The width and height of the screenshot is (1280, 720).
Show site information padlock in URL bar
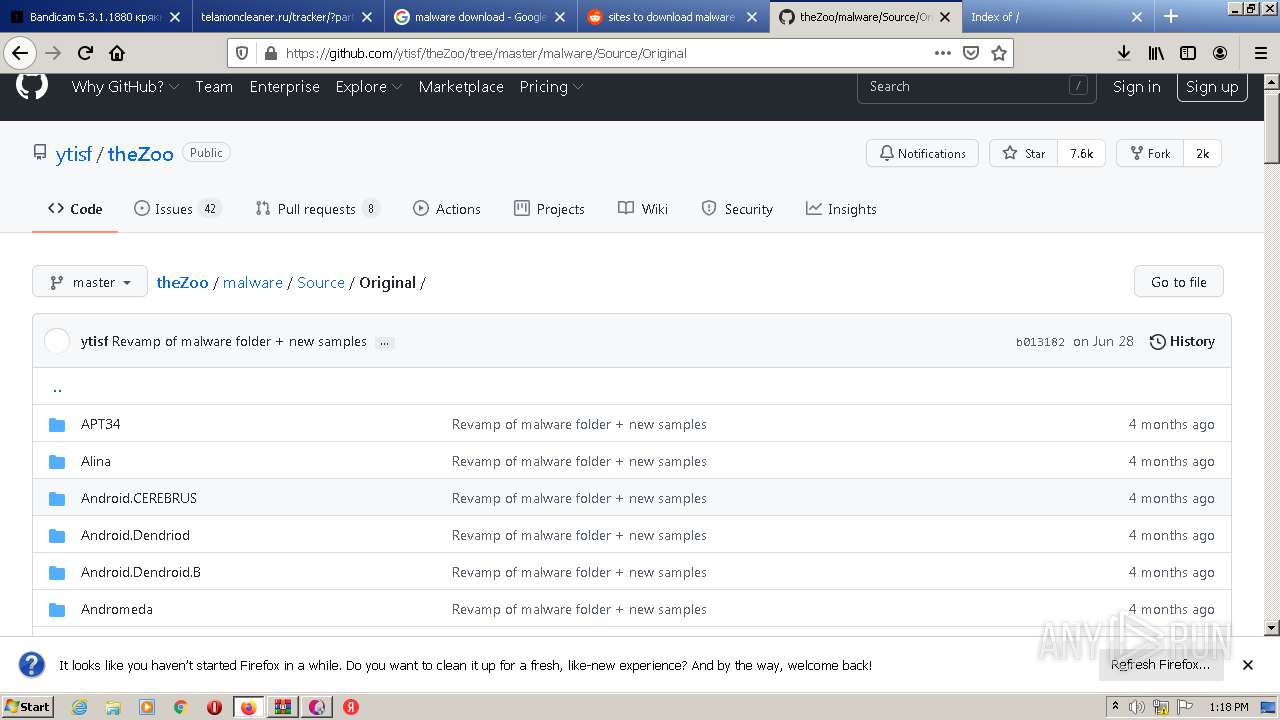tap(269, 53)
